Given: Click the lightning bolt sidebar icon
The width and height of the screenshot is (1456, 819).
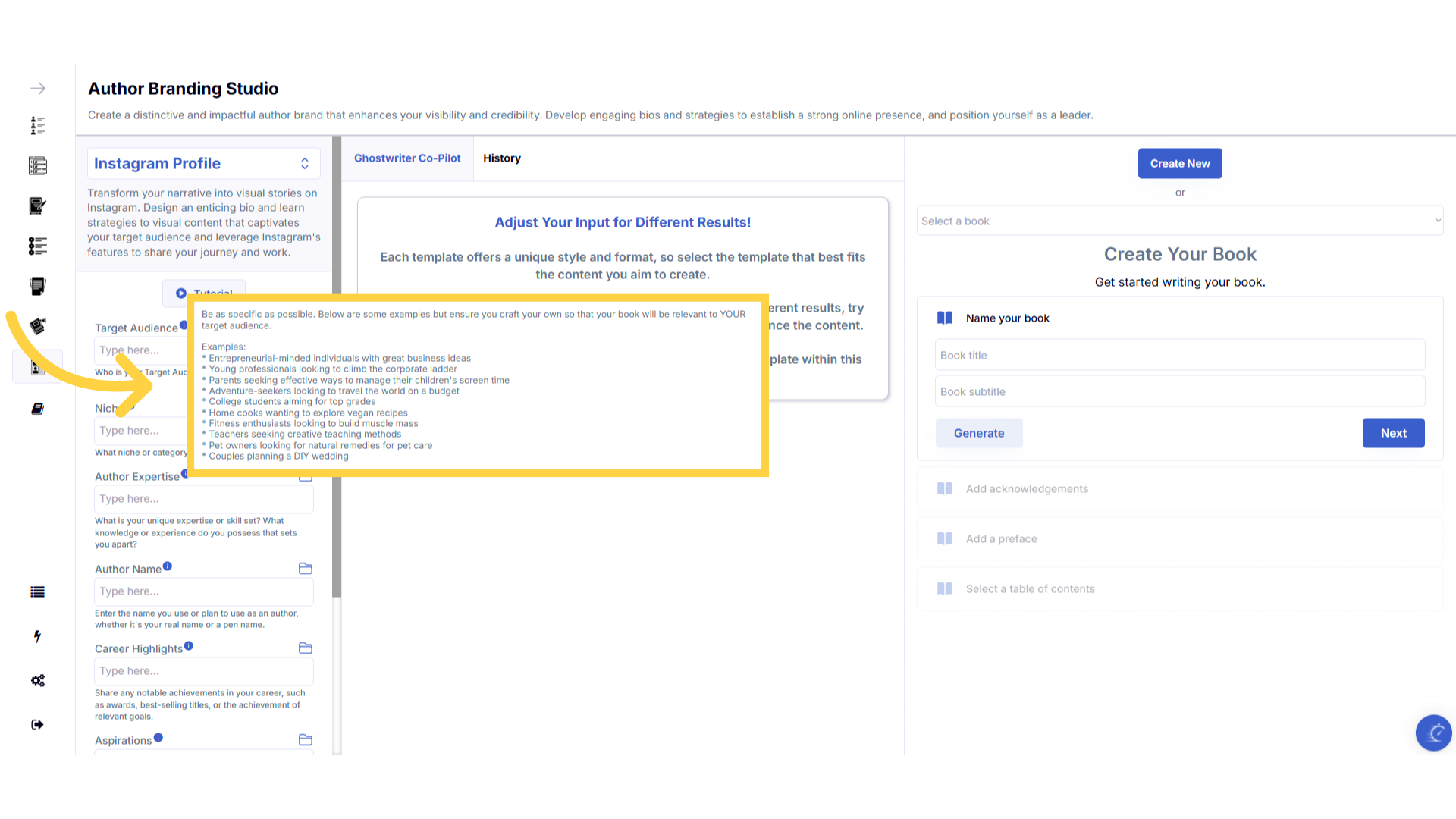Looking at the screenshot, I should coord(38,636).
